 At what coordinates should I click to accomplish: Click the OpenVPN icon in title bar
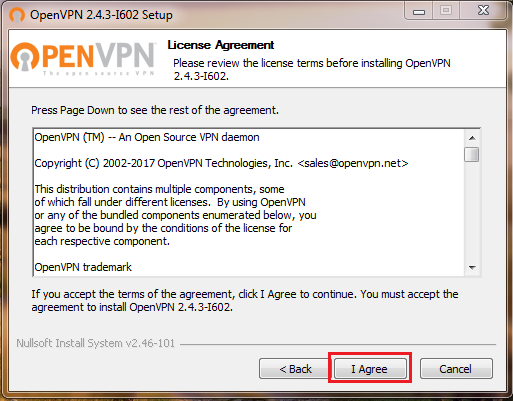17,15
